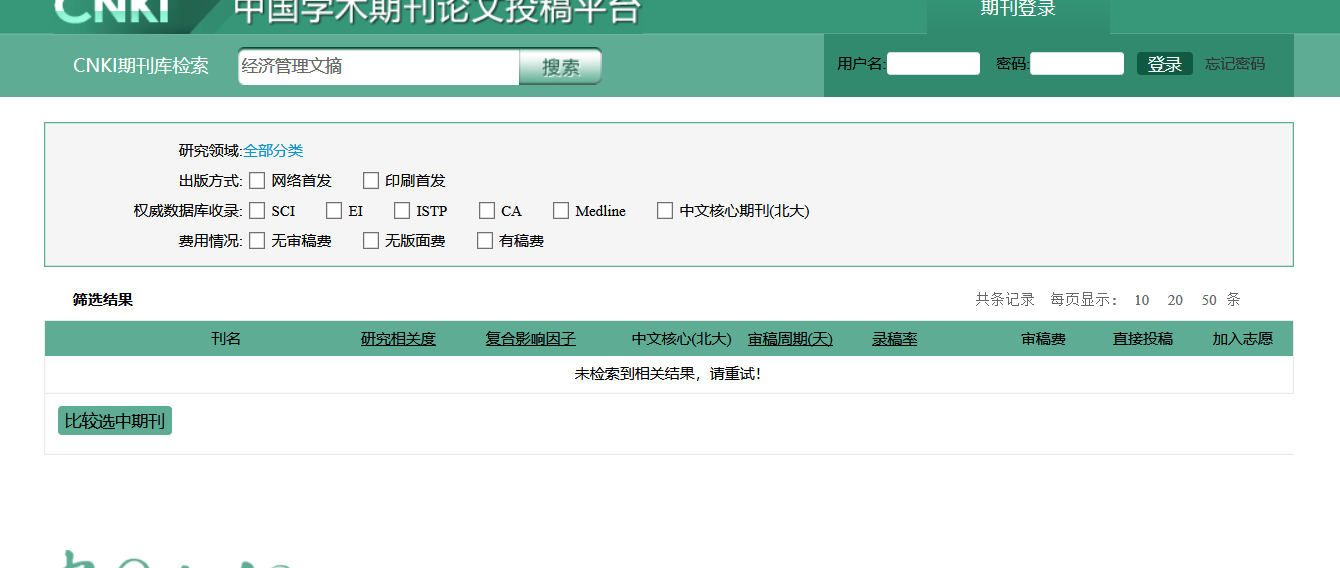Sort by 复合影响因子 column header

point(531,339)
